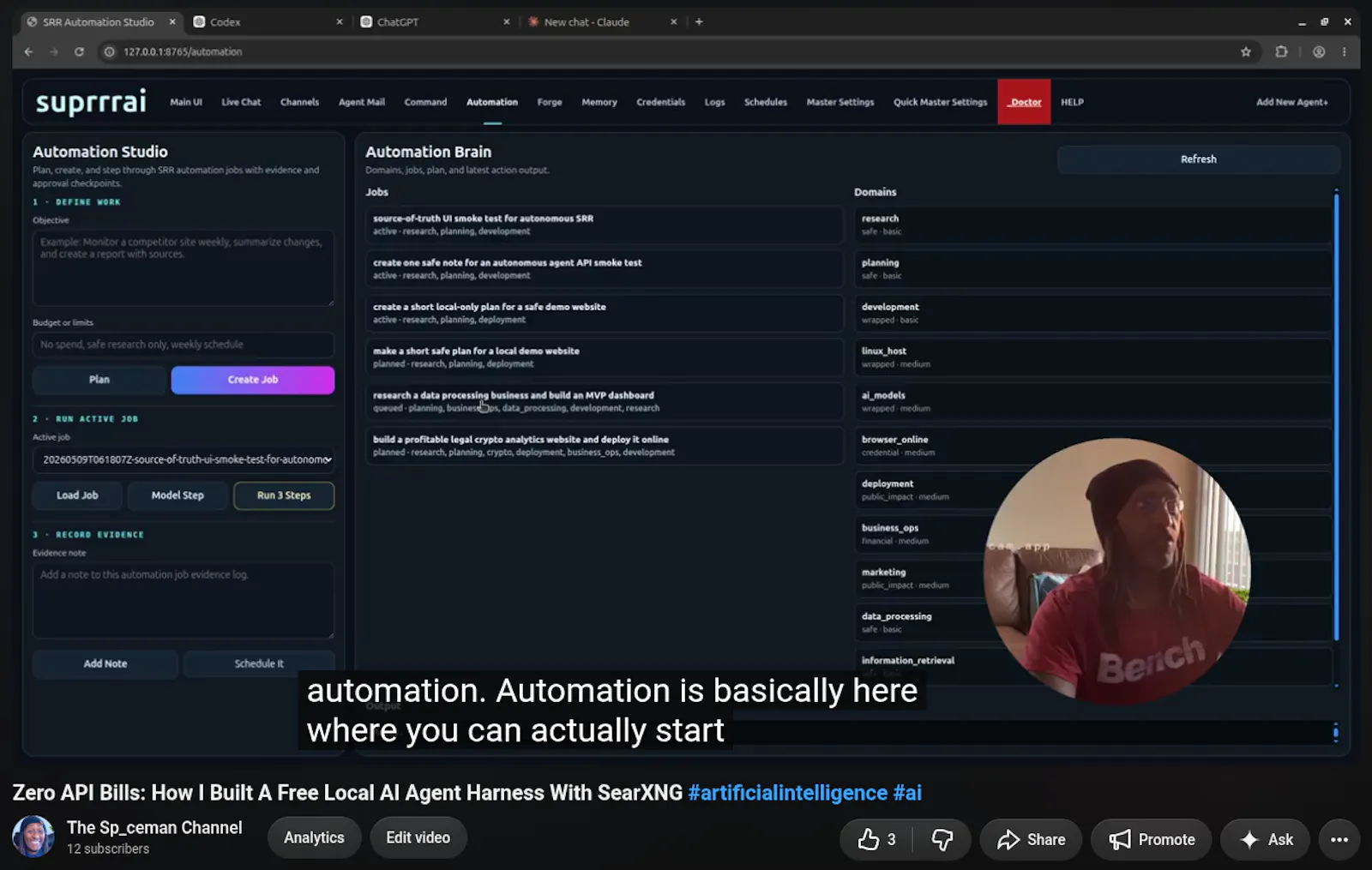Select the research domain
Image resolution: width=1372 pixels, height=870 pixels.
coord(1093,225)
